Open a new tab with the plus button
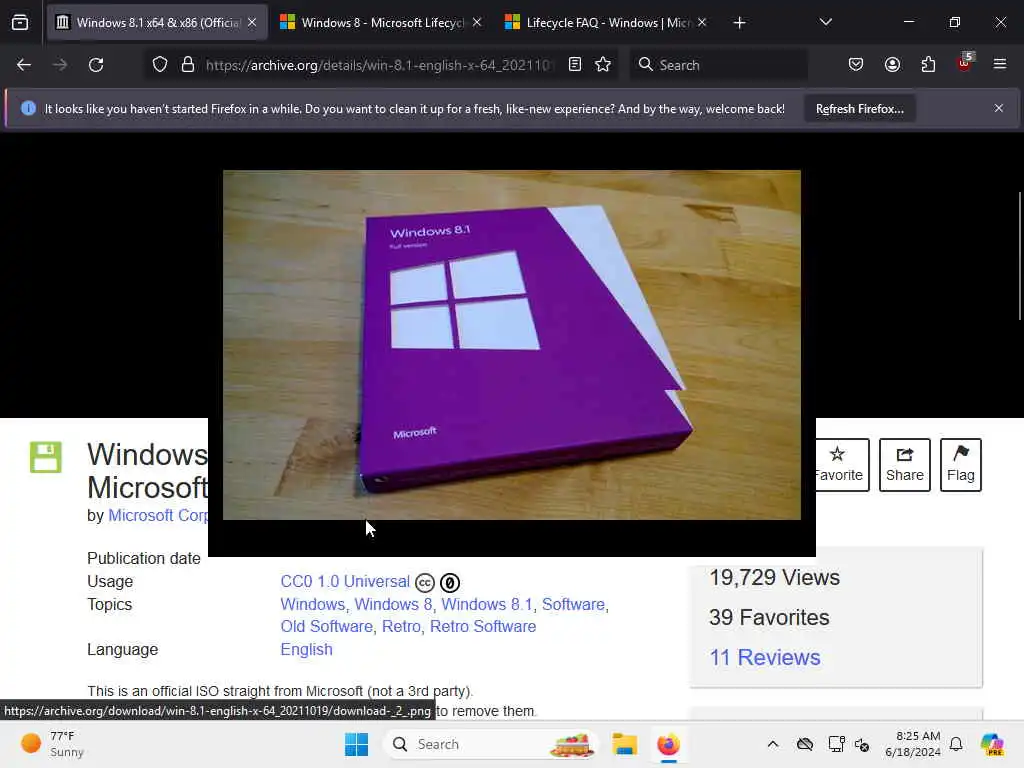This screenshot has height=768, width=1024. (x=739, y=23)
